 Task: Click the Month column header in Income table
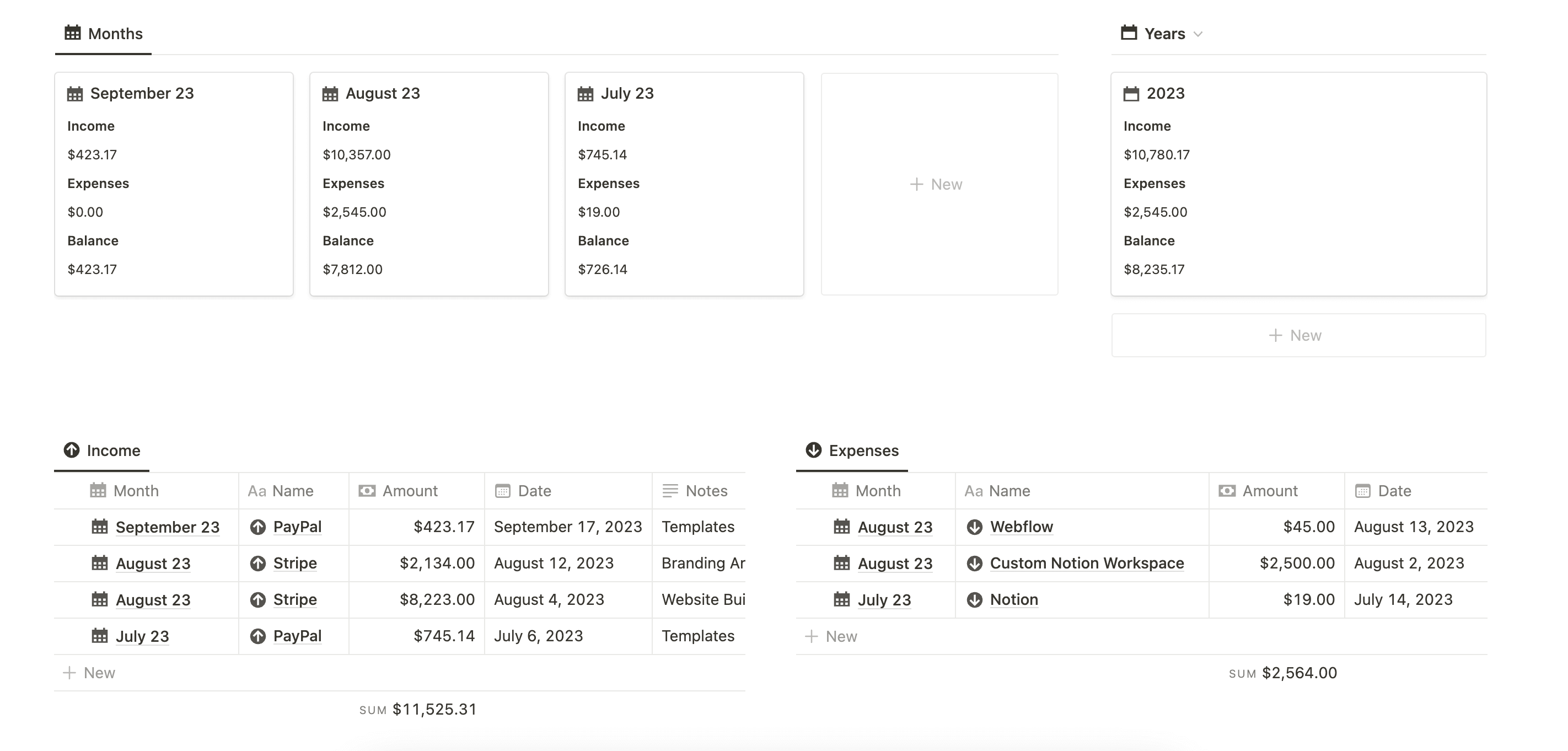tap(135, 490)
